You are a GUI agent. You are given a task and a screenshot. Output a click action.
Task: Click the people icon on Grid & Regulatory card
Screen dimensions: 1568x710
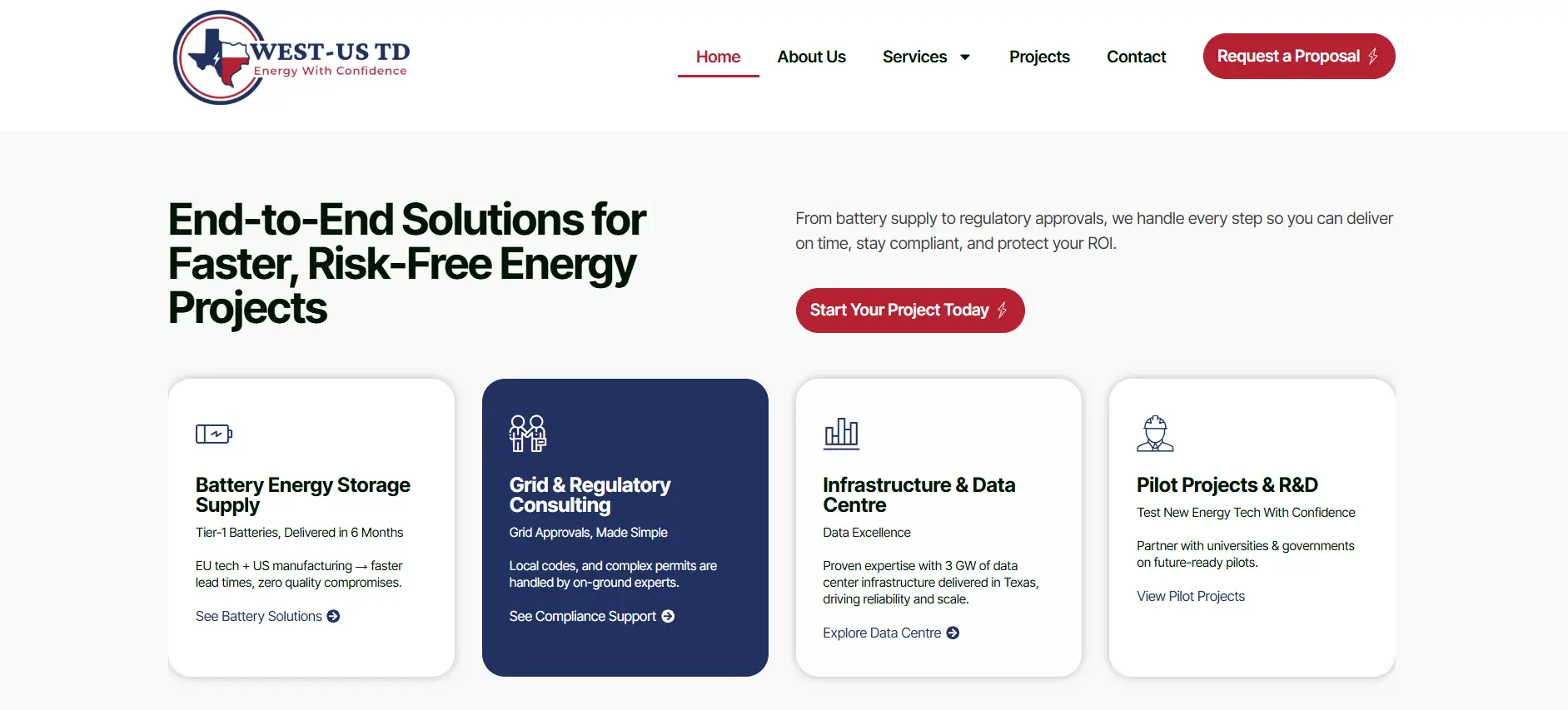(527, 433)
